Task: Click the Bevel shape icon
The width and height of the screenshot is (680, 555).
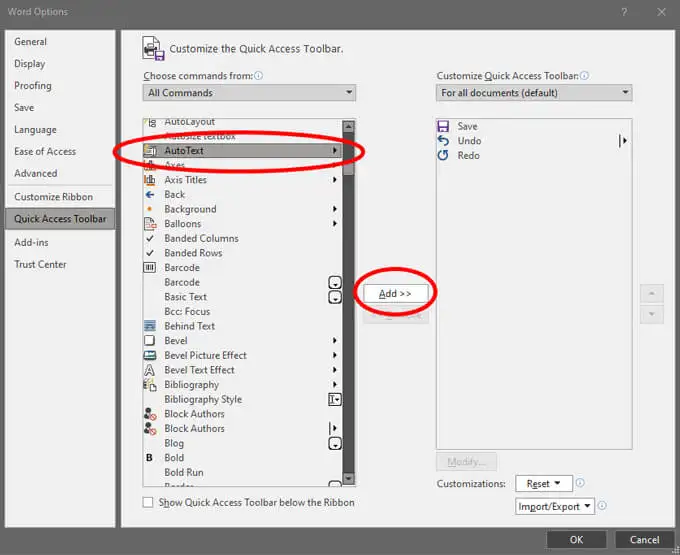Action: pyautogui.click(x=150, y=340)
